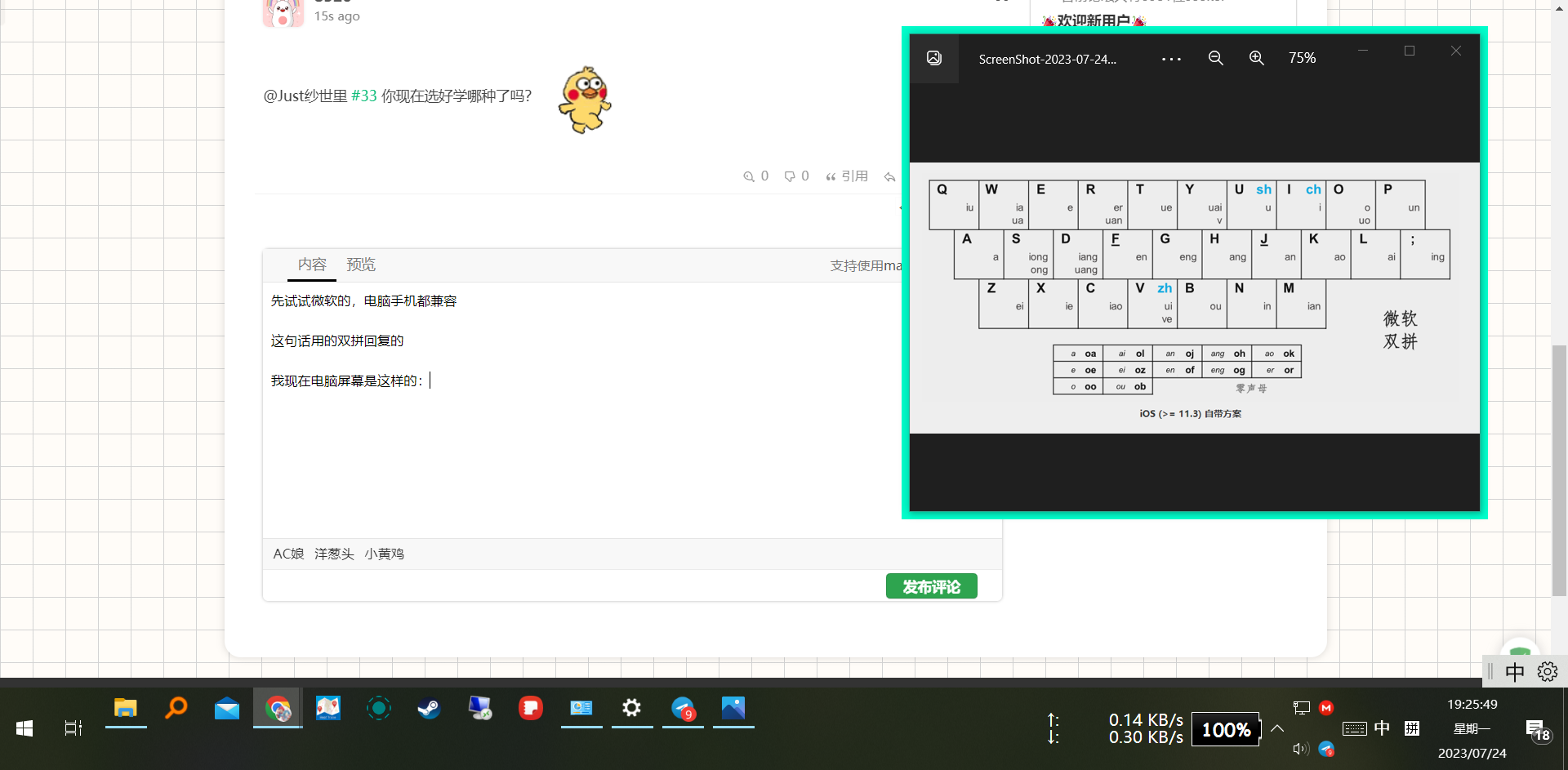Click the yellow duck sticker image
Screen dimensions: 1568x770
tap(585, 100)
